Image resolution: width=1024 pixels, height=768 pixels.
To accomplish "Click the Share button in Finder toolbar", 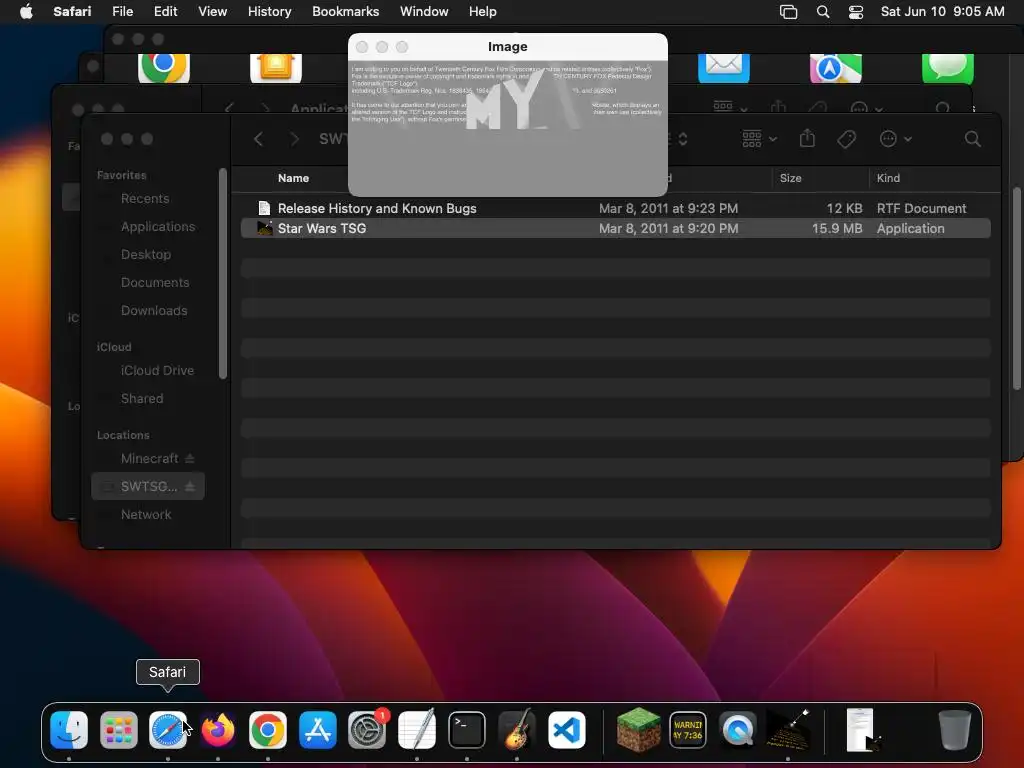I will [x=807, y=138].
